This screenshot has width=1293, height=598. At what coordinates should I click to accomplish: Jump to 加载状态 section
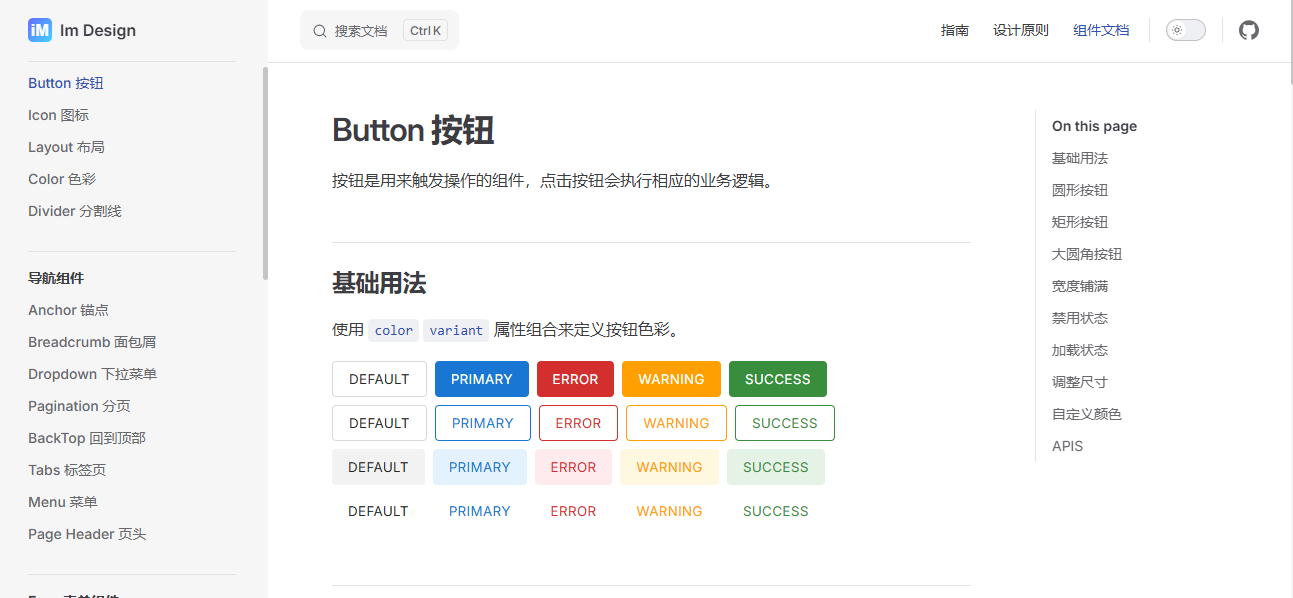click(1080, 350)
